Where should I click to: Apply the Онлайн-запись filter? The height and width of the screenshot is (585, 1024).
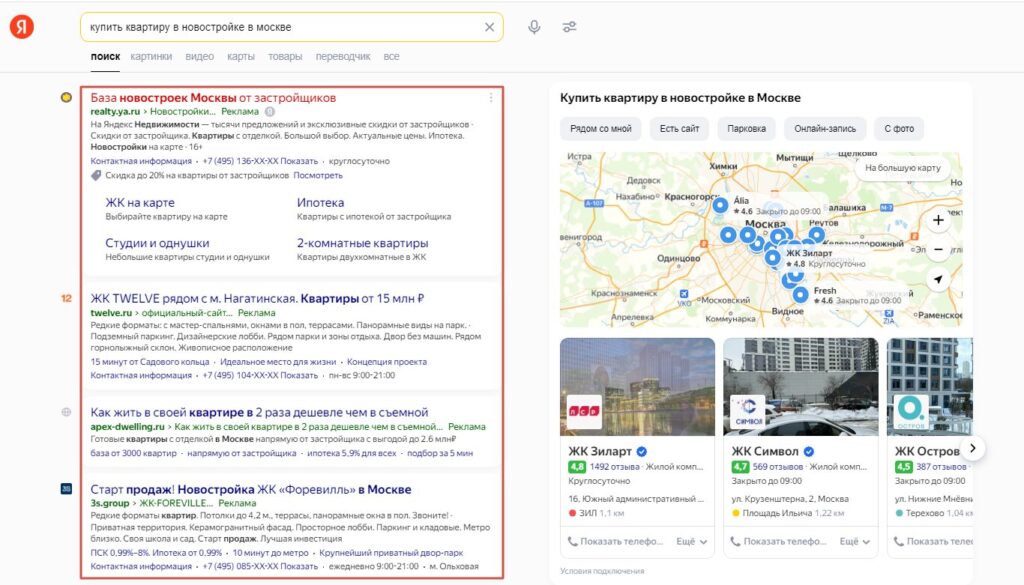[x=825, y=129]
